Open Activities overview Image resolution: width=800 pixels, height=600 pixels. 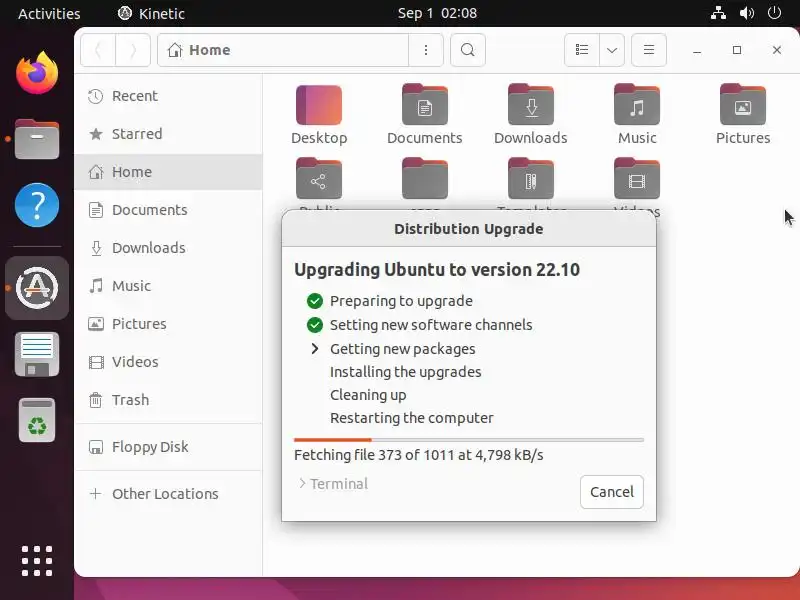pos(49,13)
